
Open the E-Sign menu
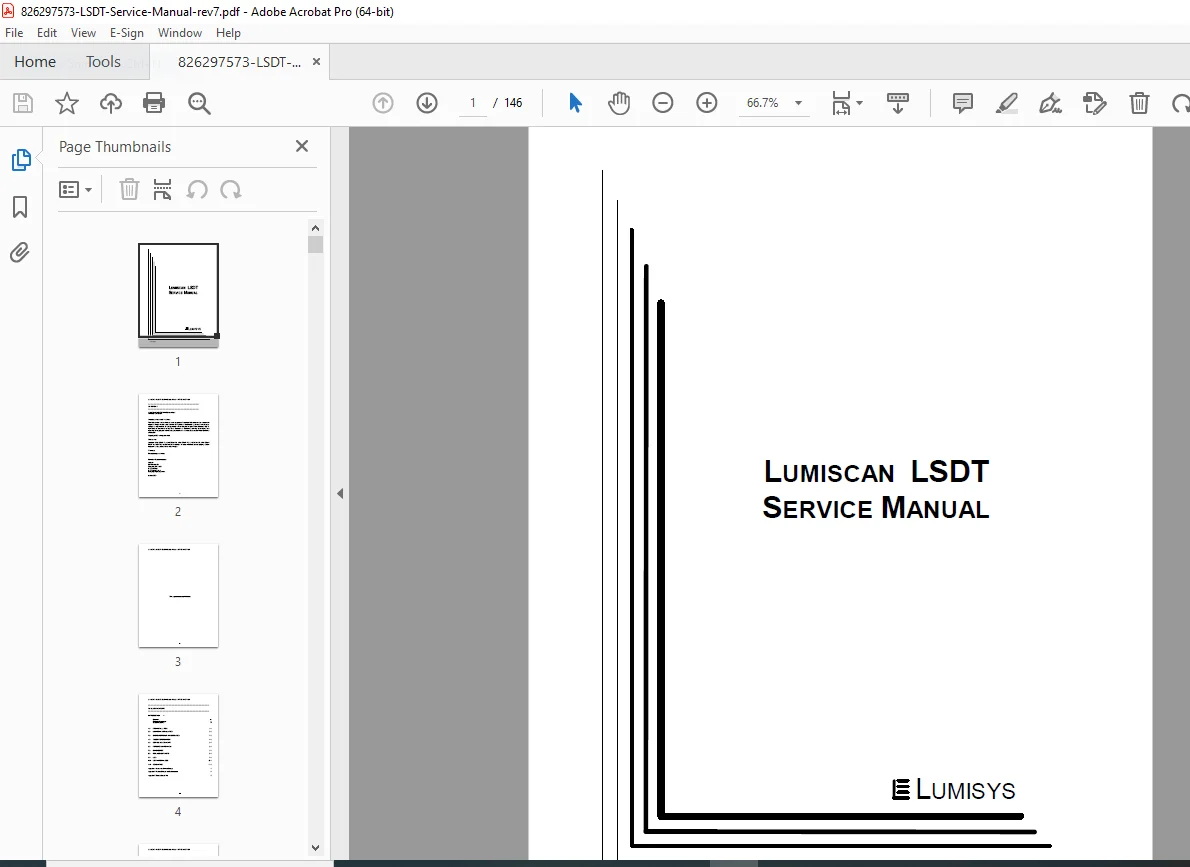127,33
